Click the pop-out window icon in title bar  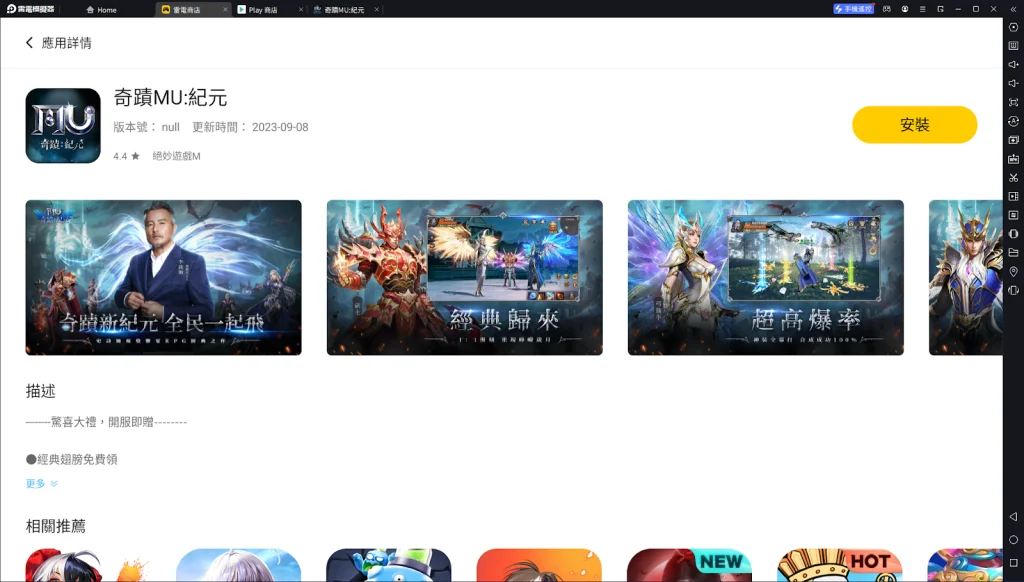click(x=940, y=9)
